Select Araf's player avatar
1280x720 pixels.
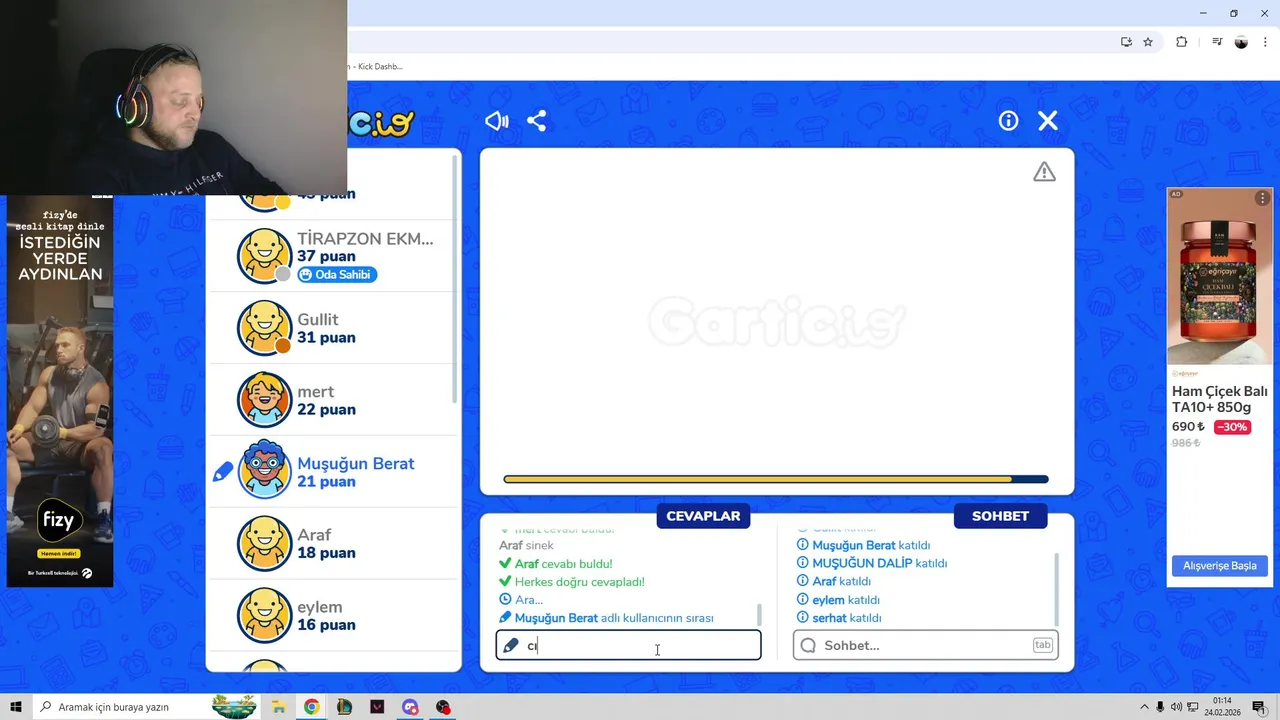(x=264, y=543)
